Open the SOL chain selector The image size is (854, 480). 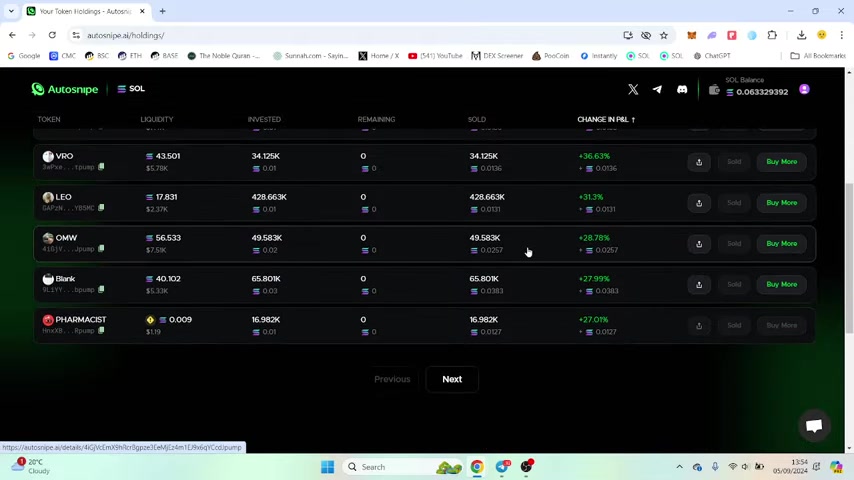(131, 89)
